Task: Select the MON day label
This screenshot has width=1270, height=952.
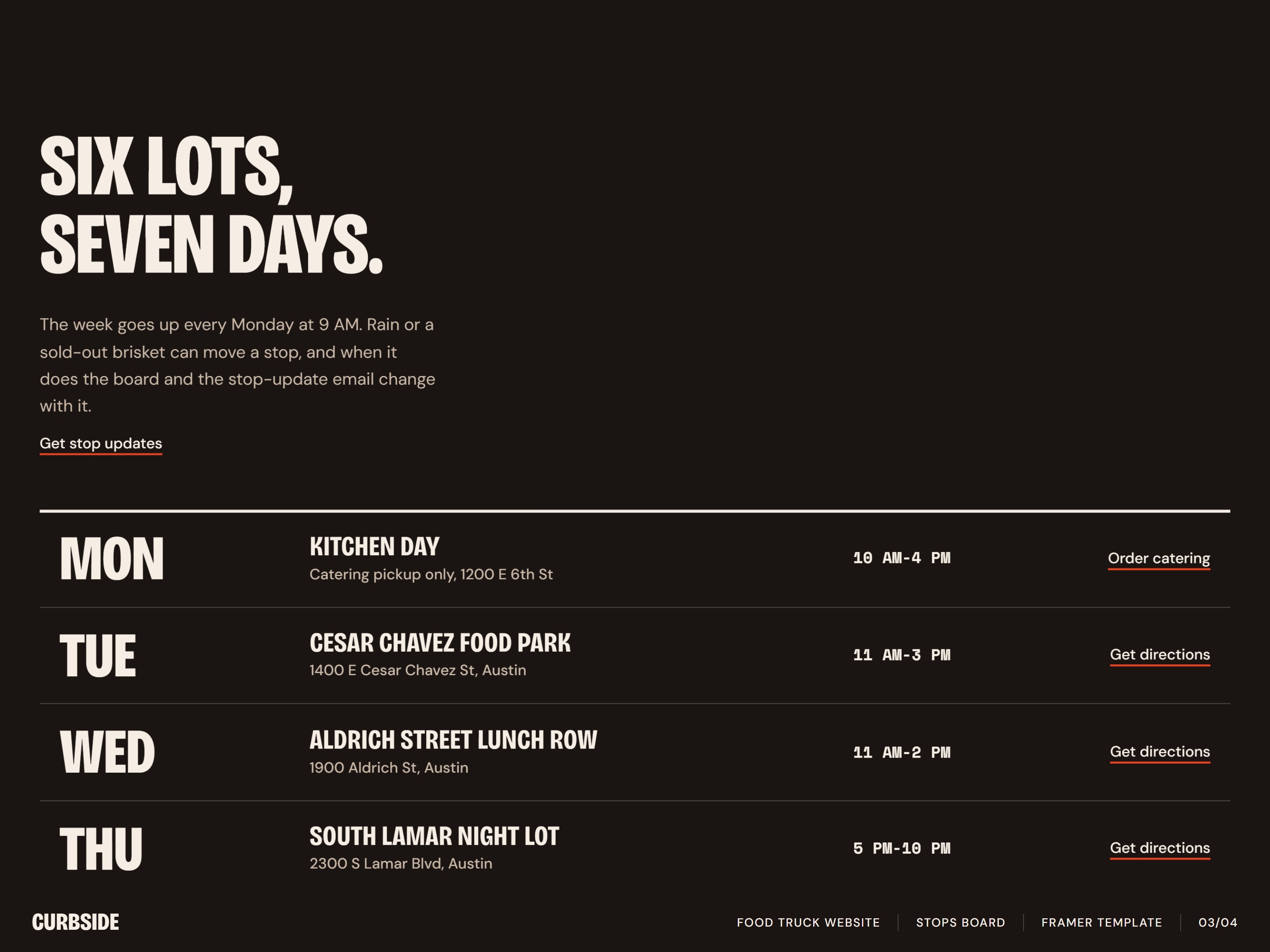Action: 112,559
